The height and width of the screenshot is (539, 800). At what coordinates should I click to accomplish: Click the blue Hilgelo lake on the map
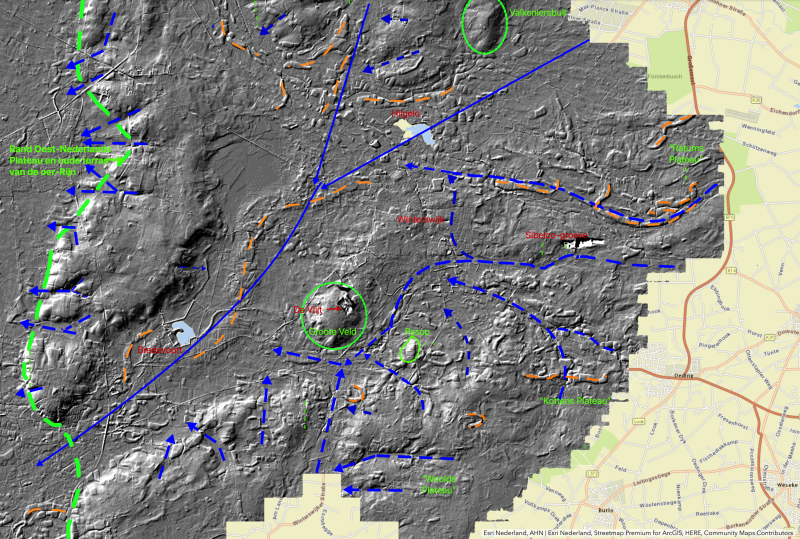point(422,134)
